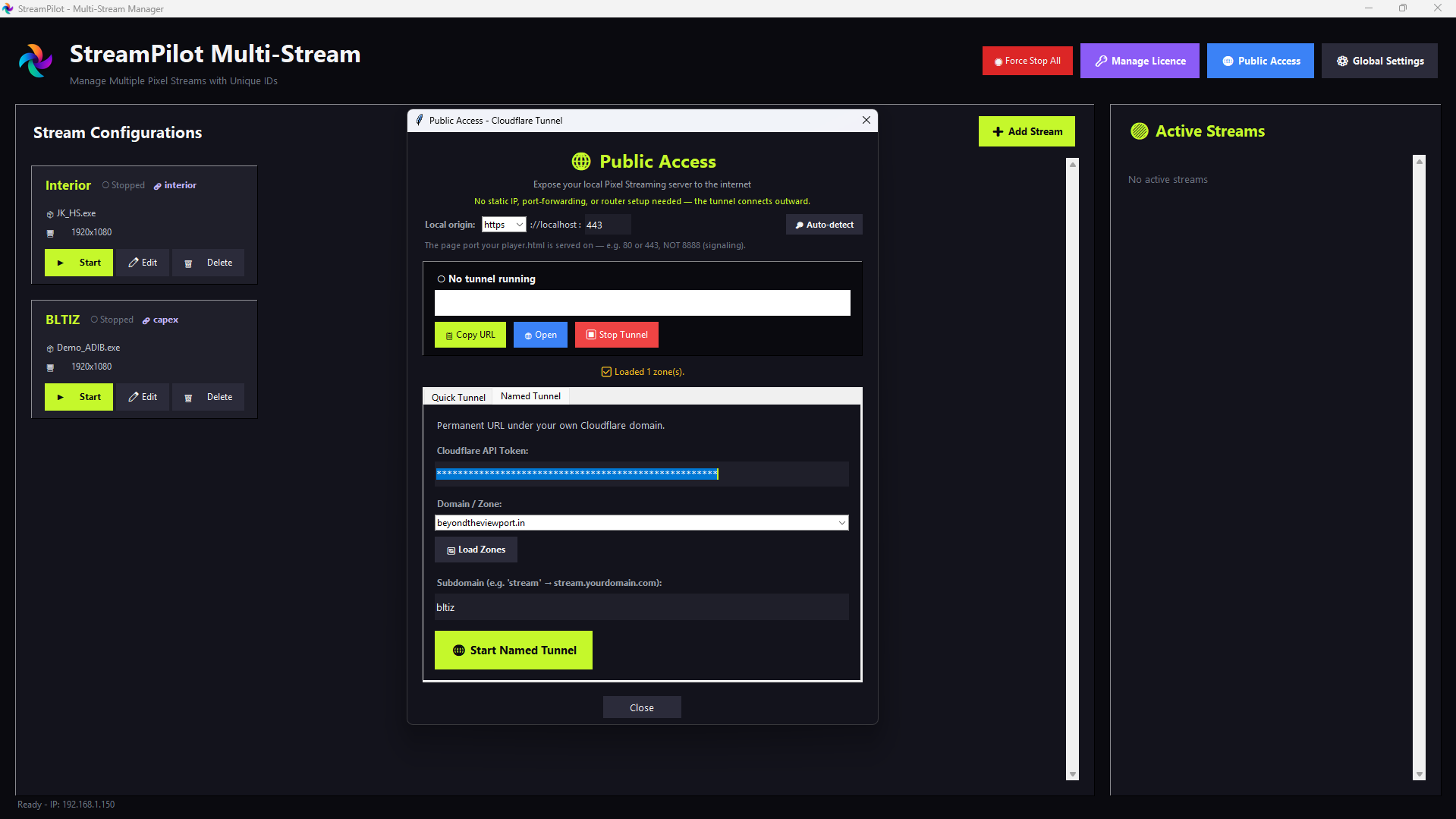1456x819 pixels.
Task: Edit the Interior stream configuration
Action: pos(143,263)
